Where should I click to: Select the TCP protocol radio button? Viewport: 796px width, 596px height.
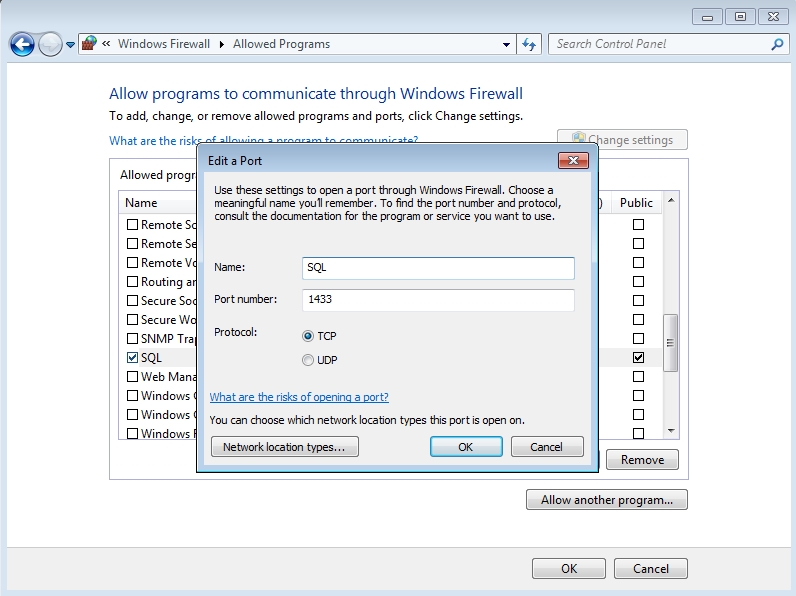[308, 336]
